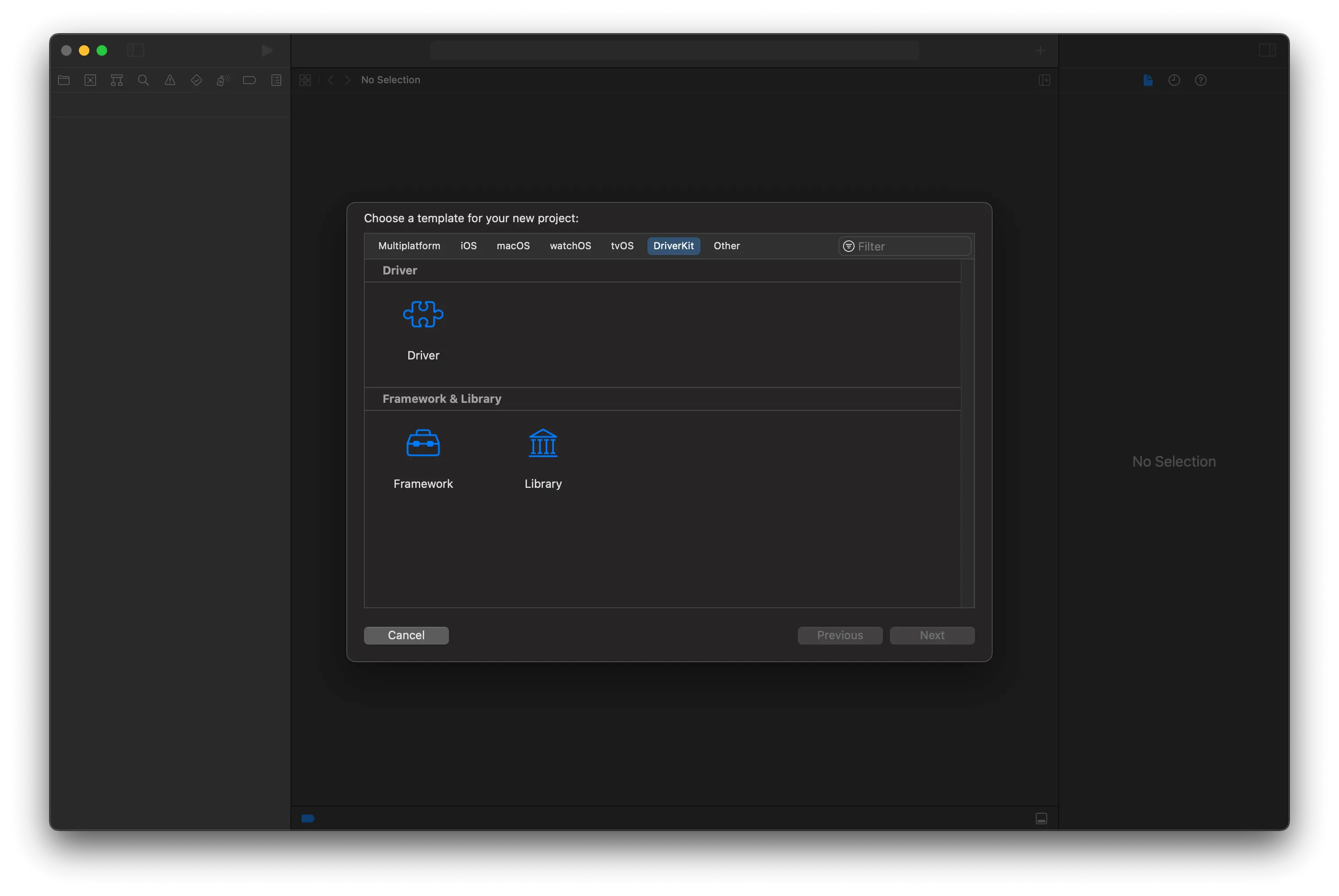This screenshot has width=1339, height=896.
Task: Click the Next button
Action: click(932, 635)
